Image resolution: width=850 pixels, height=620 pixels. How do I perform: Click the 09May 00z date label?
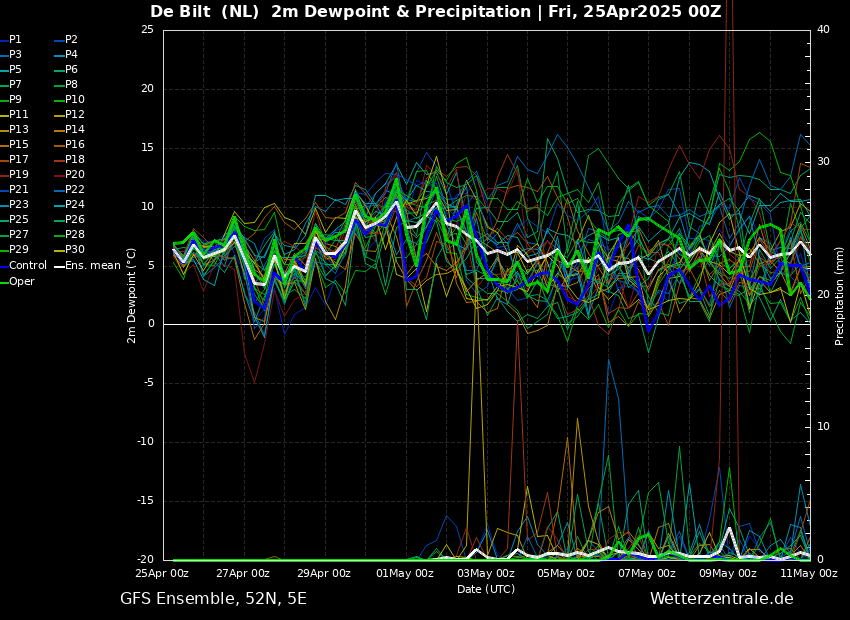[728, 573]
